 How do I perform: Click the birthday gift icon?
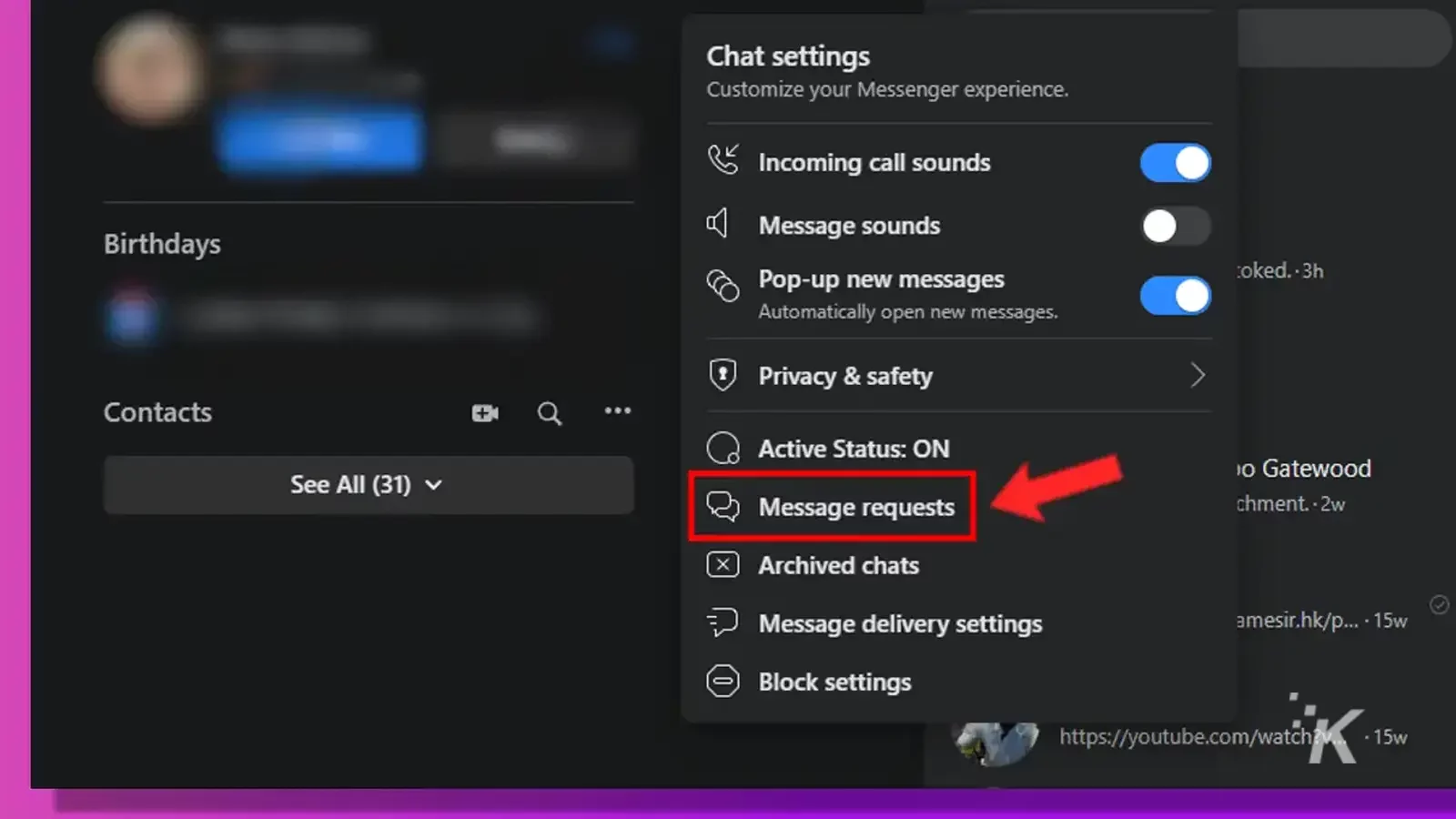click(133, 317)
